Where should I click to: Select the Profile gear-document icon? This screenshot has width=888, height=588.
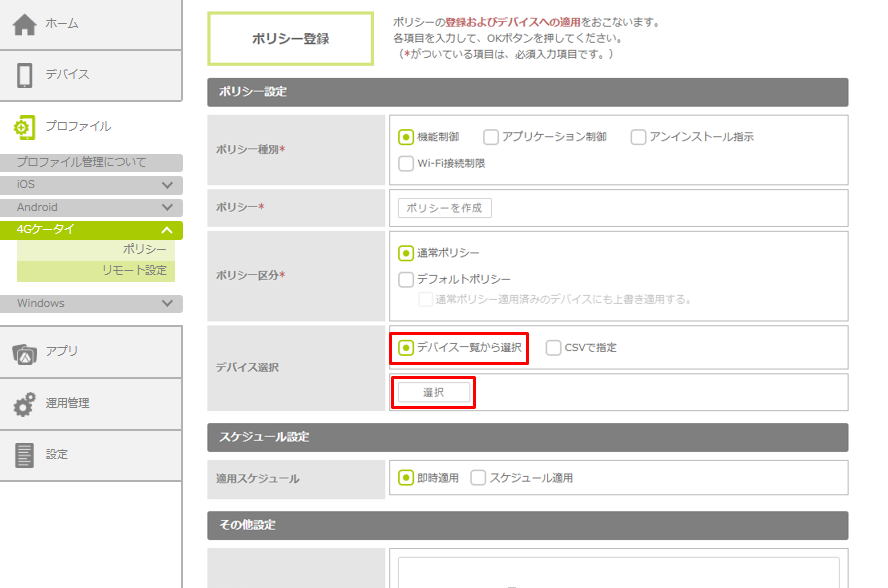(x=25, y=127)
